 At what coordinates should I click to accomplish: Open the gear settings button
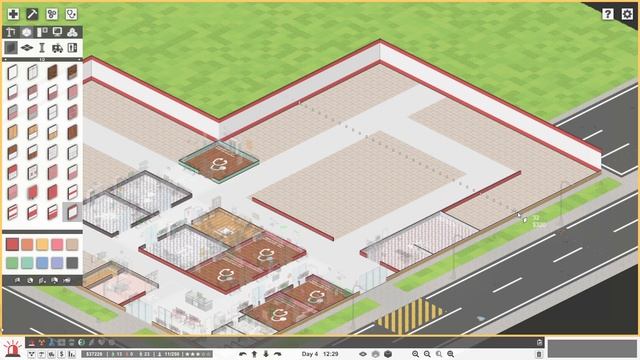(x=627, y=14)
